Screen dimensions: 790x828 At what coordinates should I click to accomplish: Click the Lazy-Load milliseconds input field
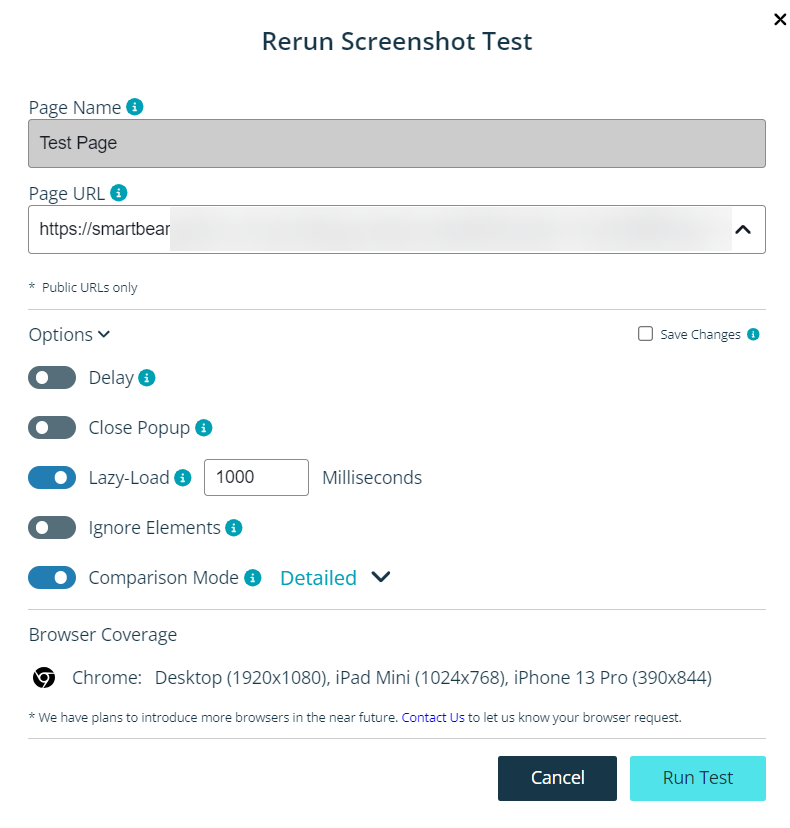tap(256, 477)
